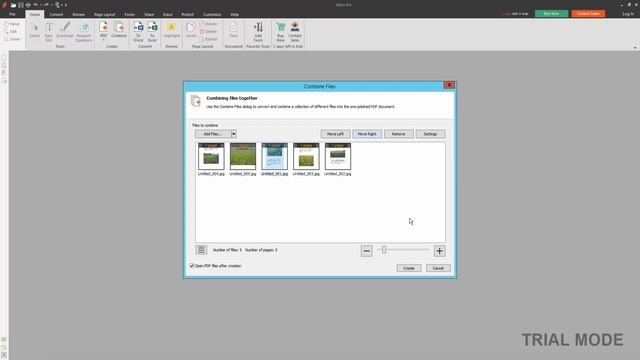The width and height of the screenshot is (640, 360).
Task: Activate the QuickSign tool in ribbon
Action: point(64,31)
